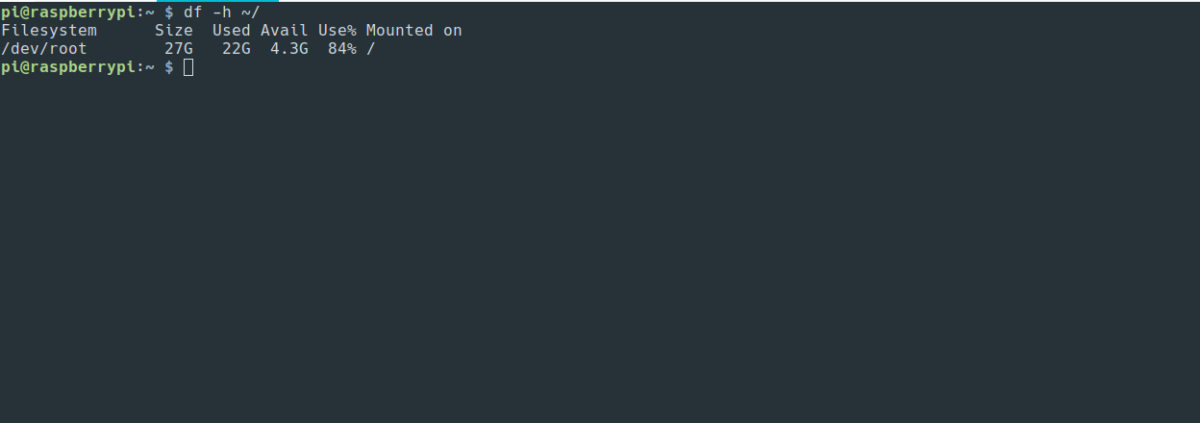Click the second pi@raspberrypi prompt

[x=73, y=66]
